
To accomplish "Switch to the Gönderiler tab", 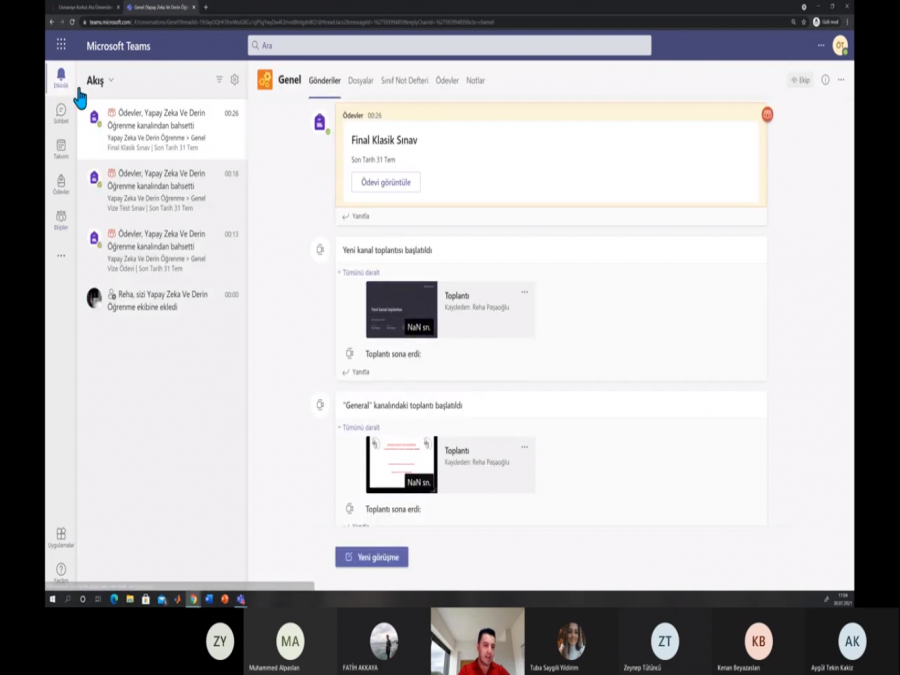I will click(x=324, y=80).
